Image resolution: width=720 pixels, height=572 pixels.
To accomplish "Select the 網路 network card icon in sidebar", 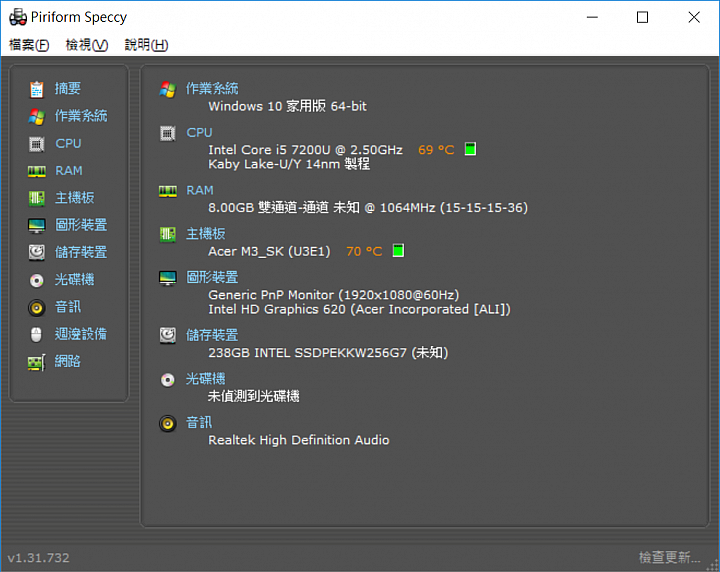I will click(x=37, y=362).
